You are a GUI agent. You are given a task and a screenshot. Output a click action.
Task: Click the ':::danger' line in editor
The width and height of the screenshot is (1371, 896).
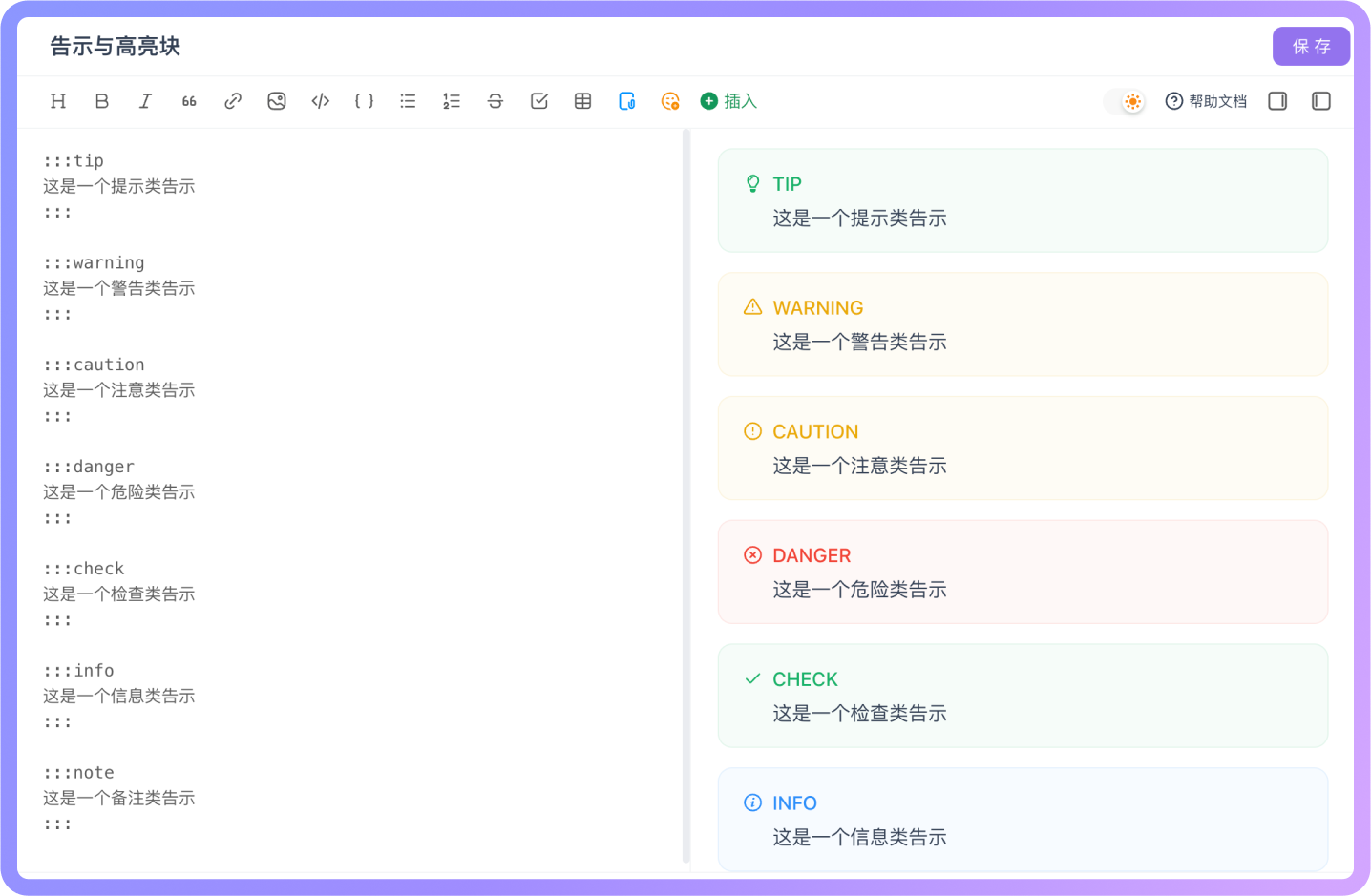pos(89,467)
